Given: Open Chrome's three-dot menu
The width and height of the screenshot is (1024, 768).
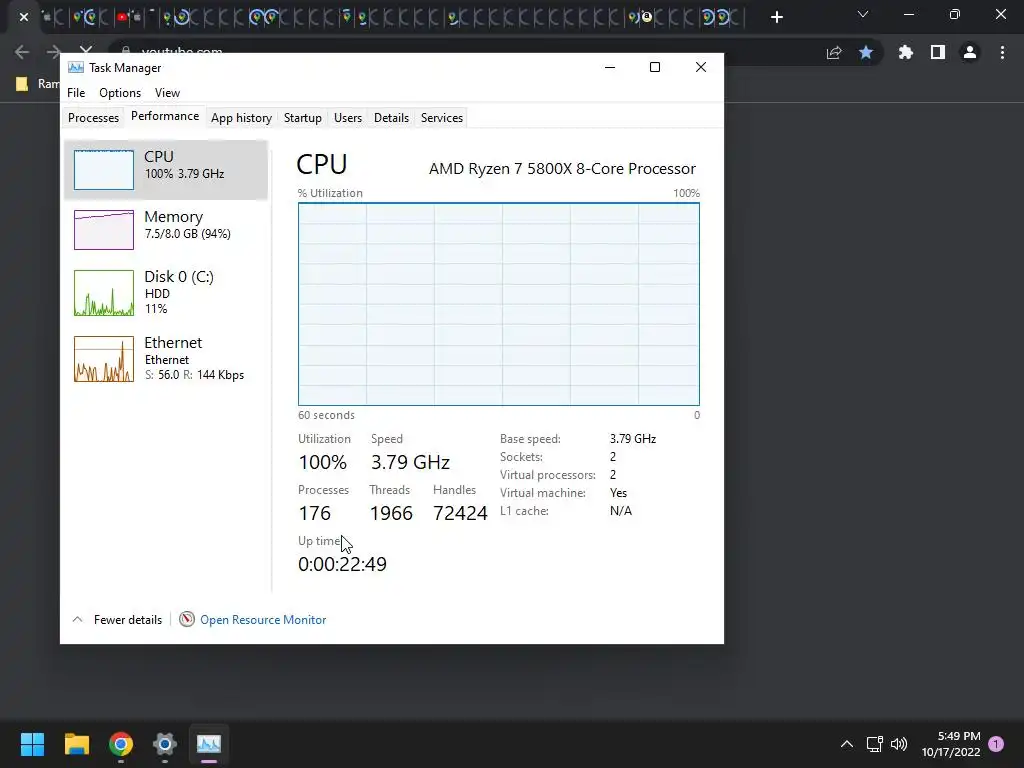Looking at the screenshot, I should pos(1002,52).
